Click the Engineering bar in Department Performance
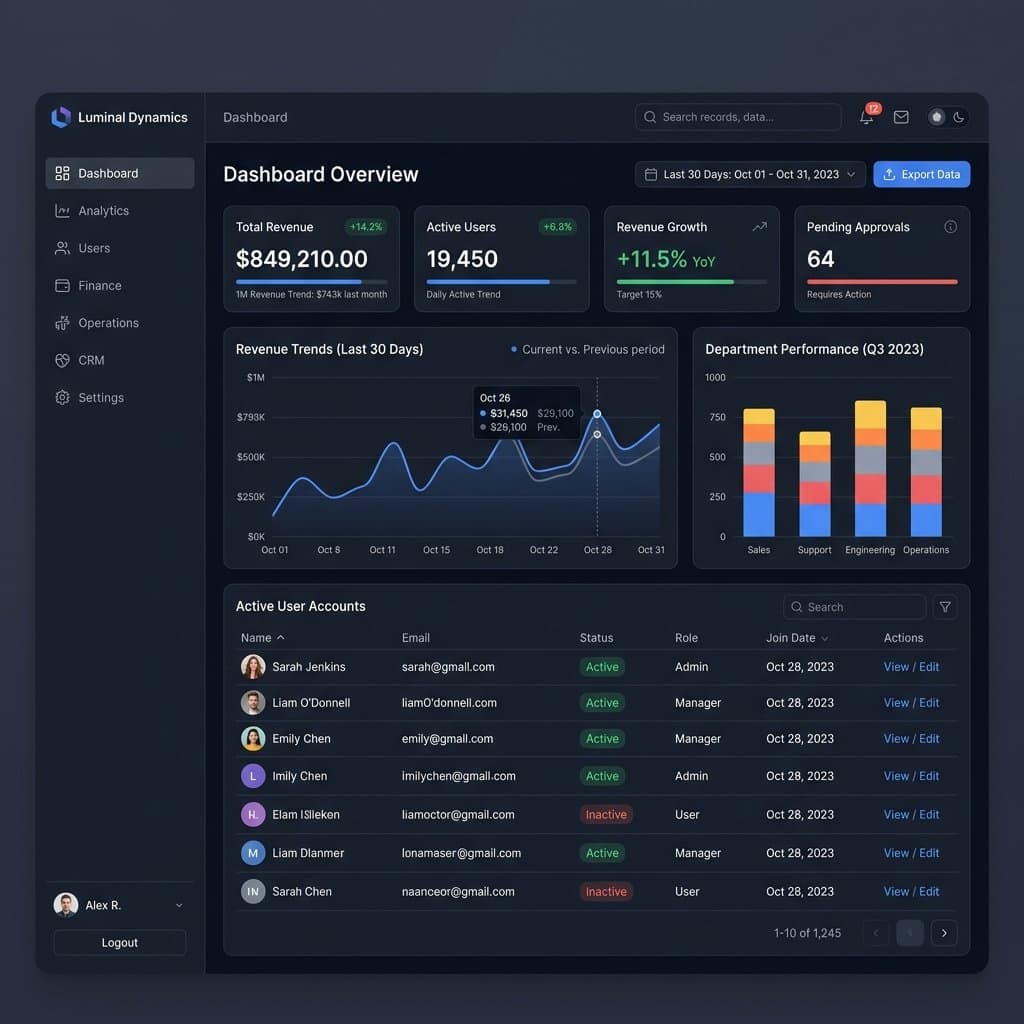The width and height of the screenshot is (1024, 1024). [x=871, y=468]
